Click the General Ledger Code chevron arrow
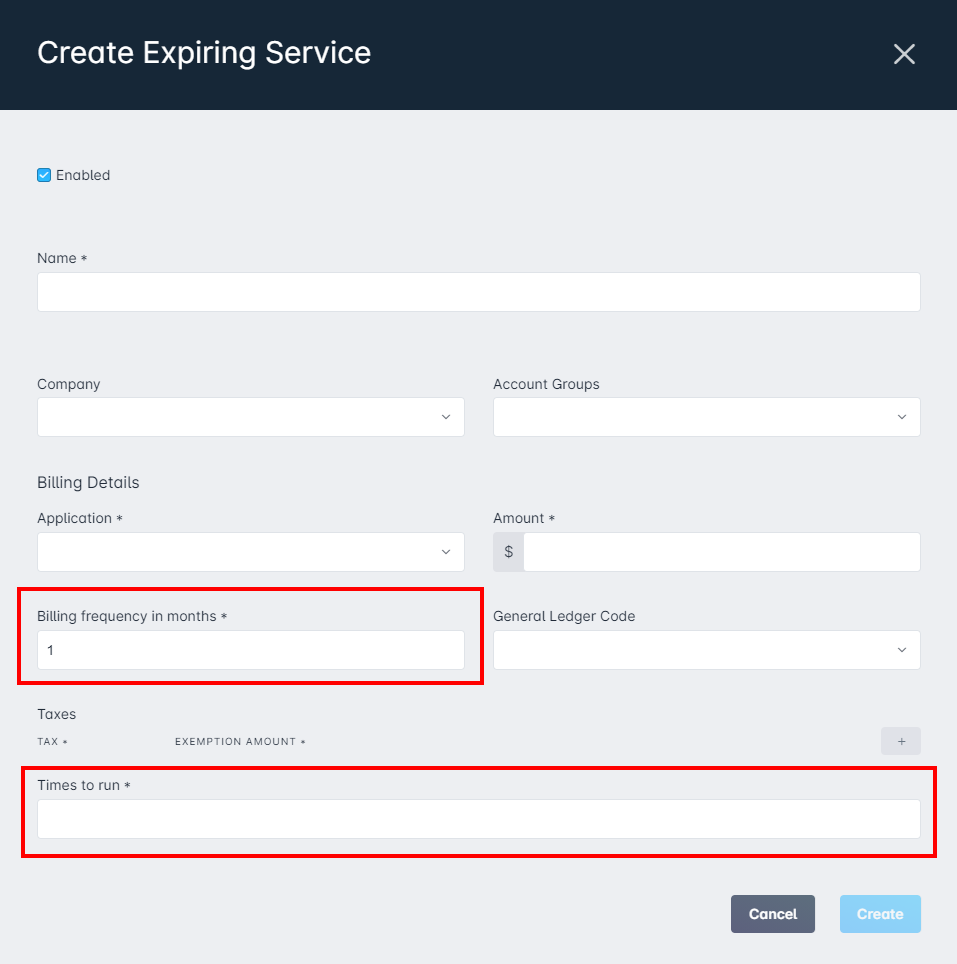 (x=902, y=650)
